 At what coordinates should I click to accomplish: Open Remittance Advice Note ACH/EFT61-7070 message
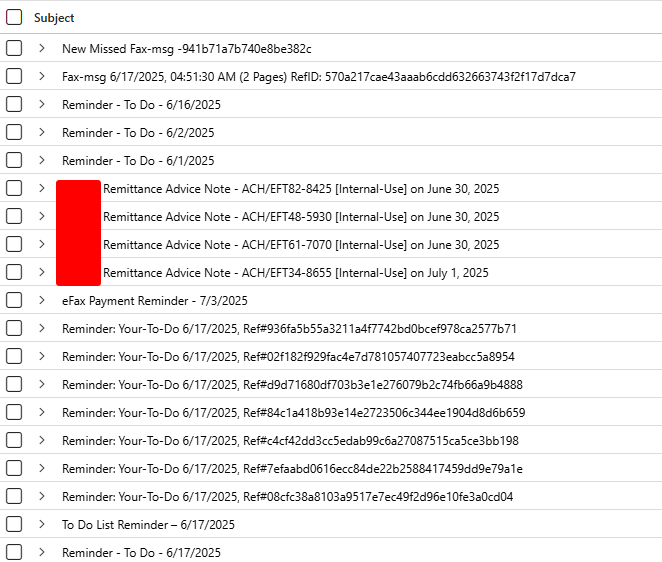pyautogui.click(x=301, y=245)
